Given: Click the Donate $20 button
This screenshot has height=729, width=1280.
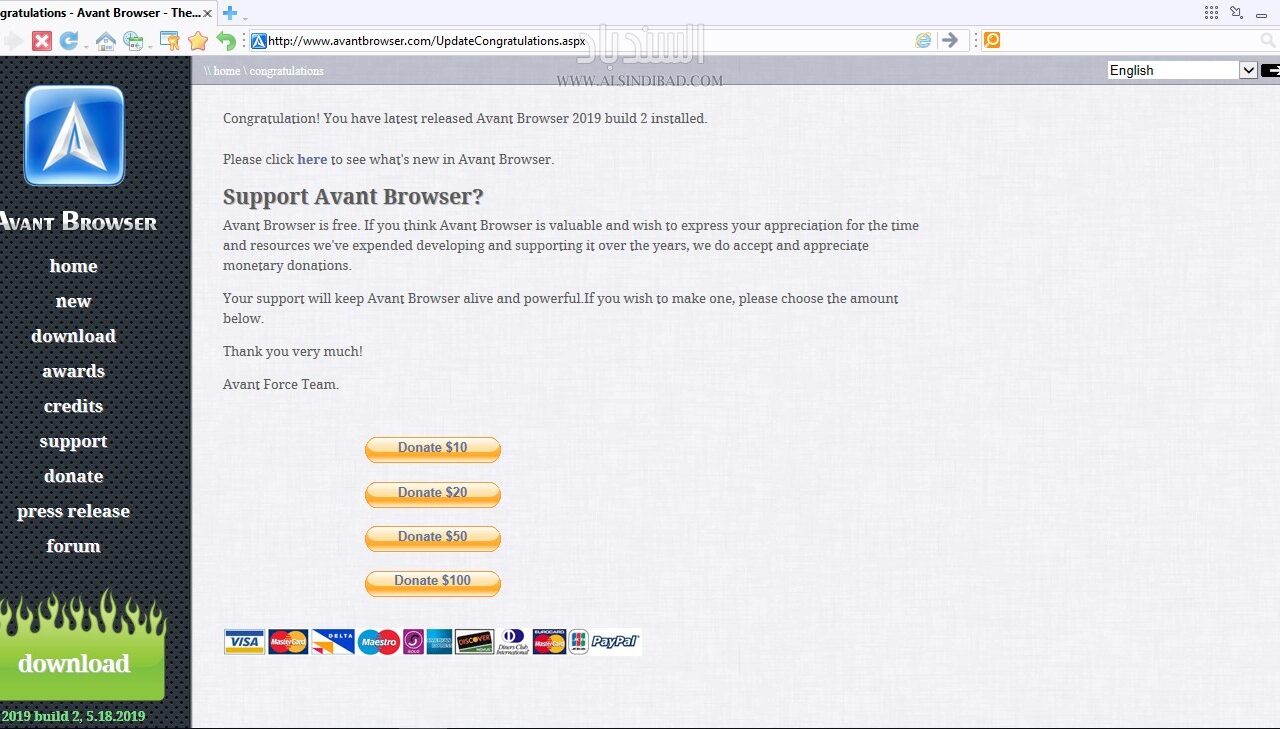Looking at the screenshot, I should click(433, 494).
